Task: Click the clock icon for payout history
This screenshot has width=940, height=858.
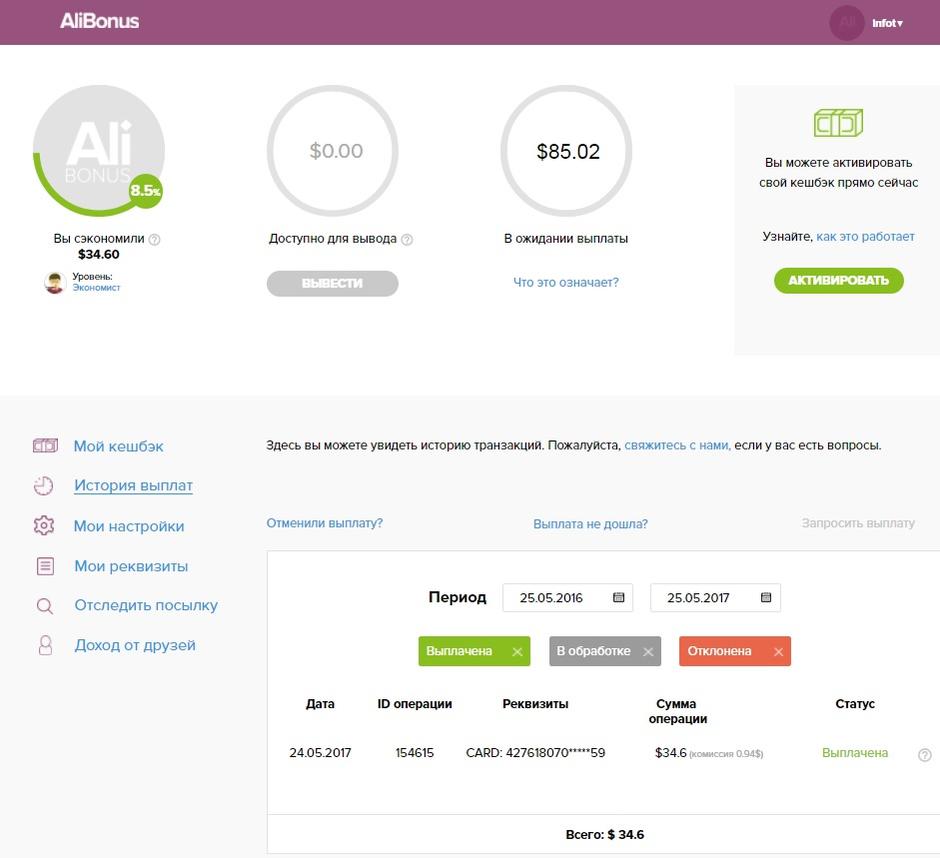Action: (44, 486)
